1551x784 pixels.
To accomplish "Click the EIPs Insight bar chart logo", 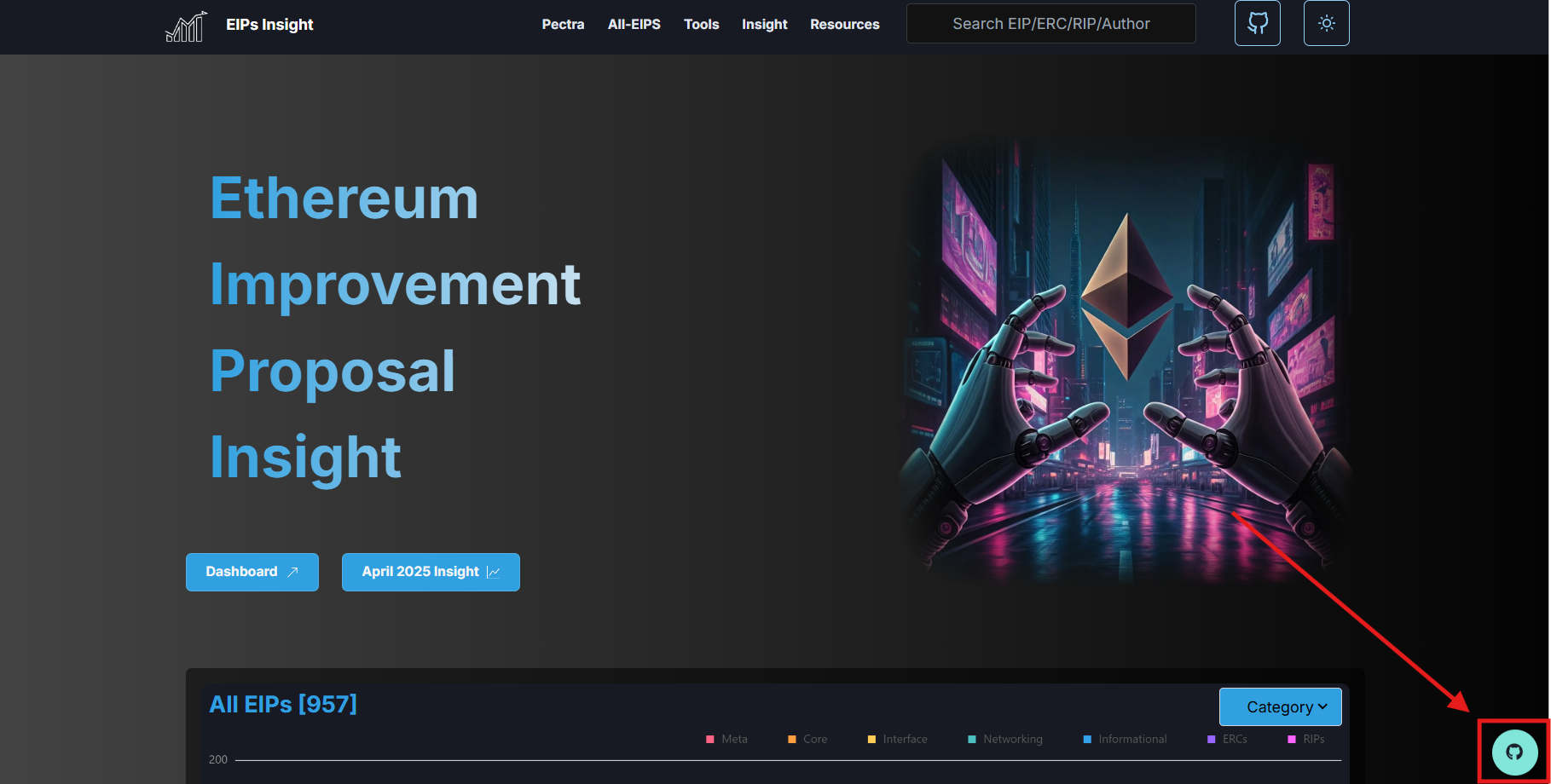I will coord(186,26).
